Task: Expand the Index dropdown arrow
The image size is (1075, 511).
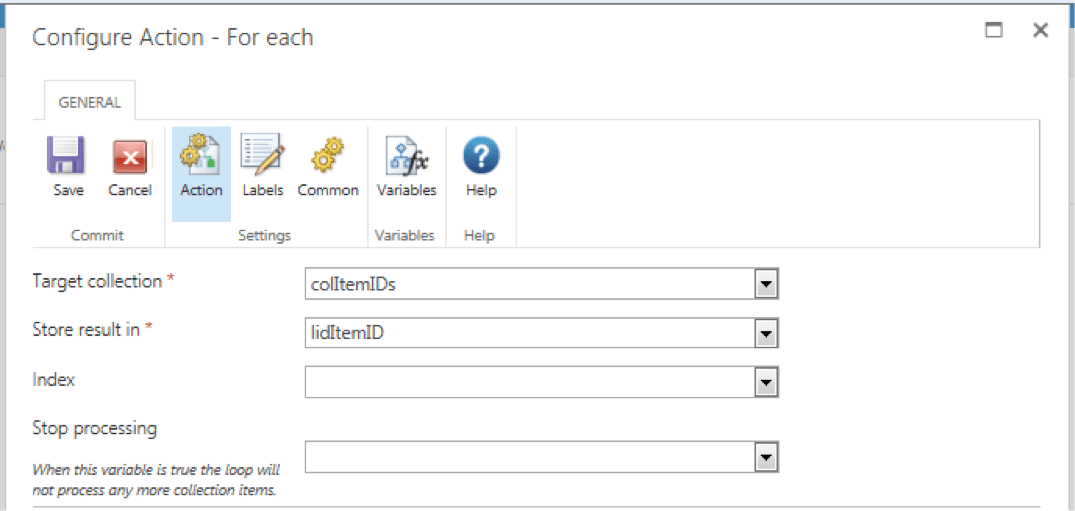Action: 766,382
